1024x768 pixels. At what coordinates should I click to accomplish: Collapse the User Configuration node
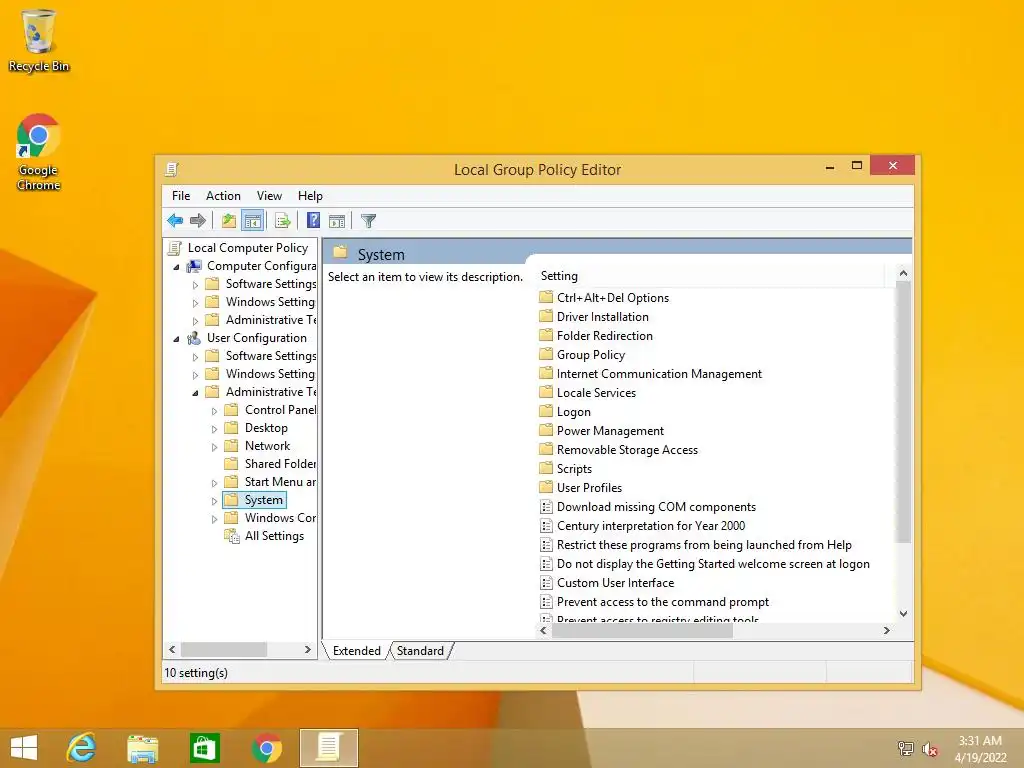(176, 339)
